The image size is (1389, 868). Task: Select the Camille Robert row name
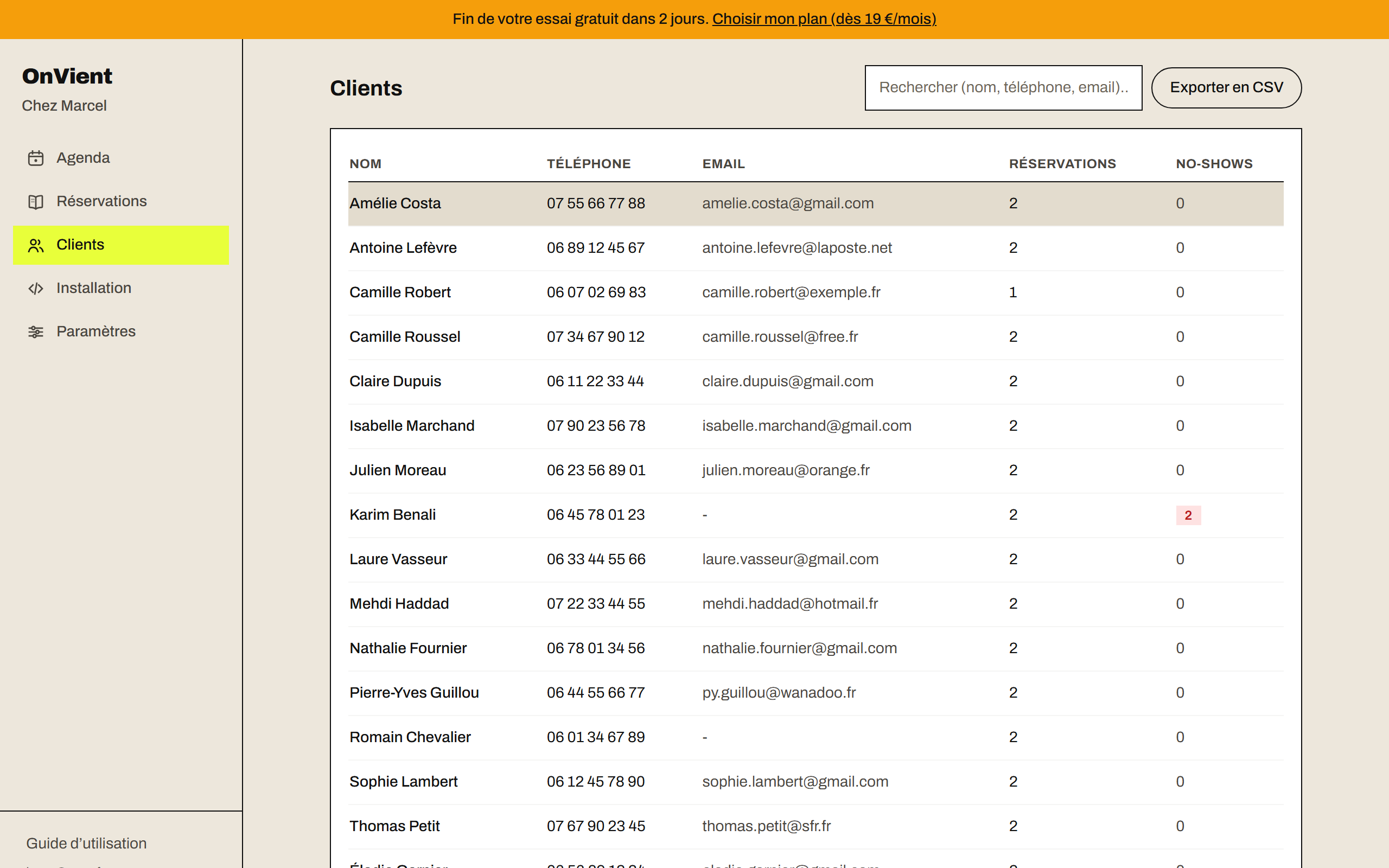pyautogui.click(x=400, y=292)
